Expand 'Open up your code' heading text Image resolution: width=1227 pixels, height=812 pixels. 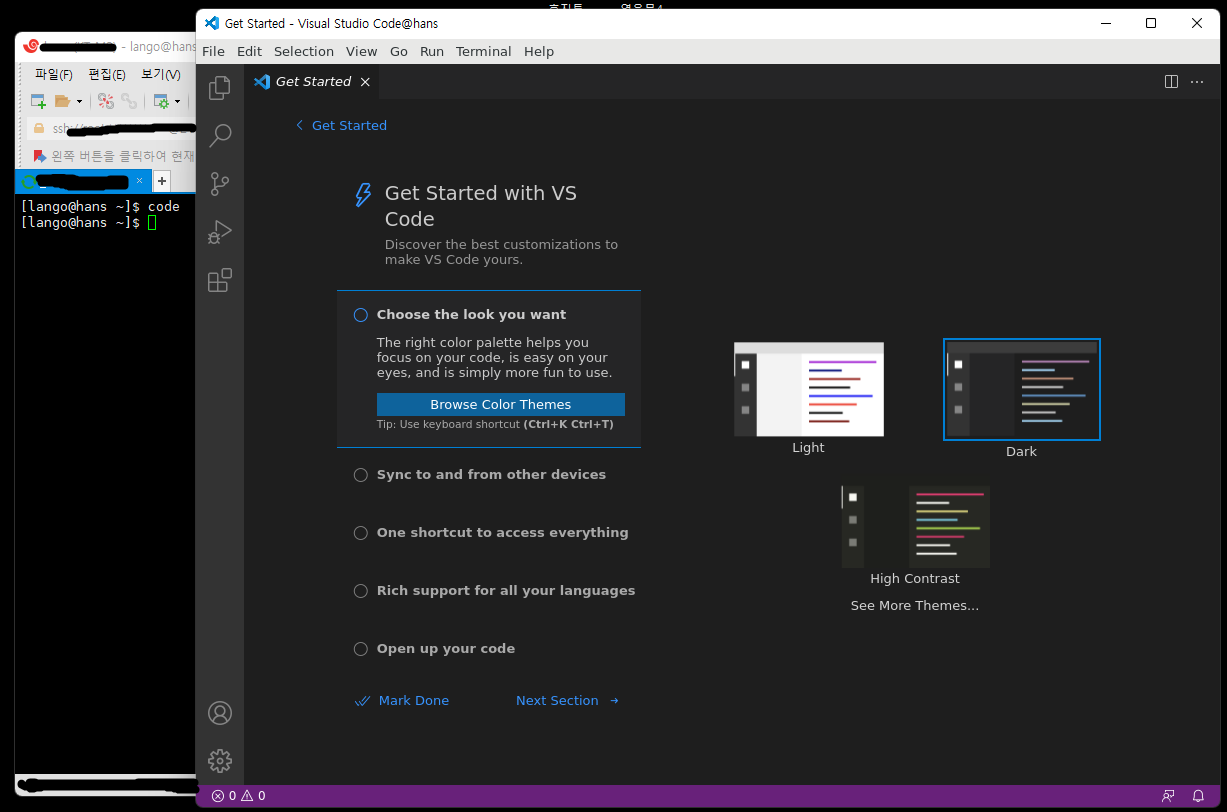click(446, 649)
